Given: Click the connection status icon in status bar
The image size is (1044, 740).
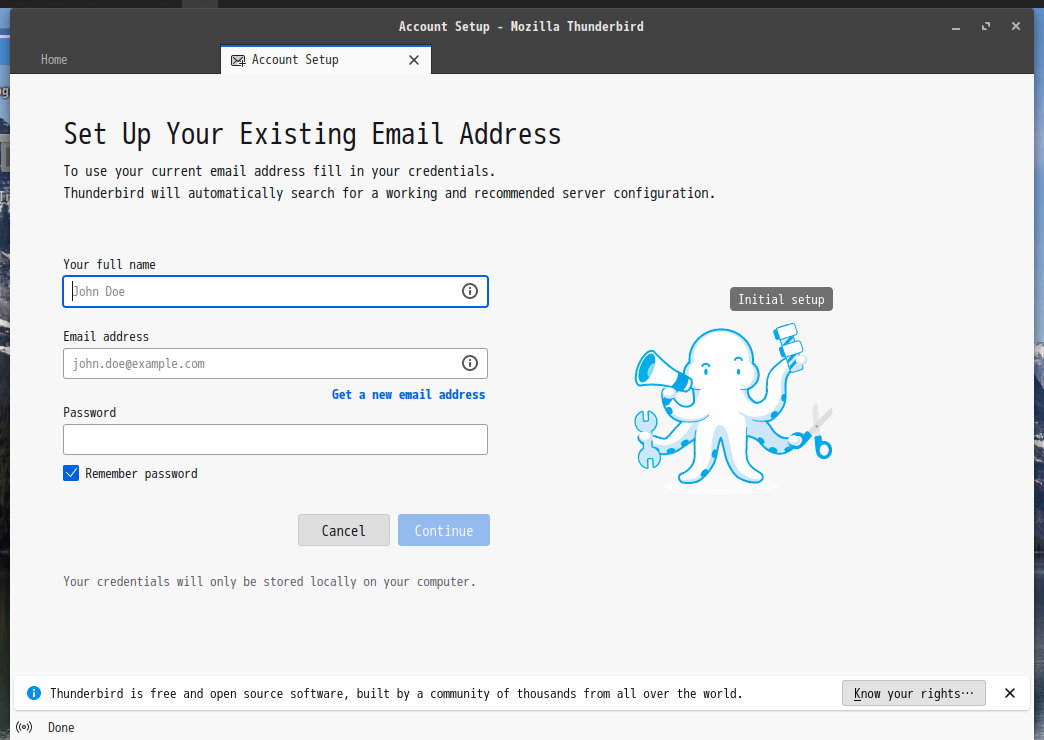Looking at the screenshot, I should 24,727.
